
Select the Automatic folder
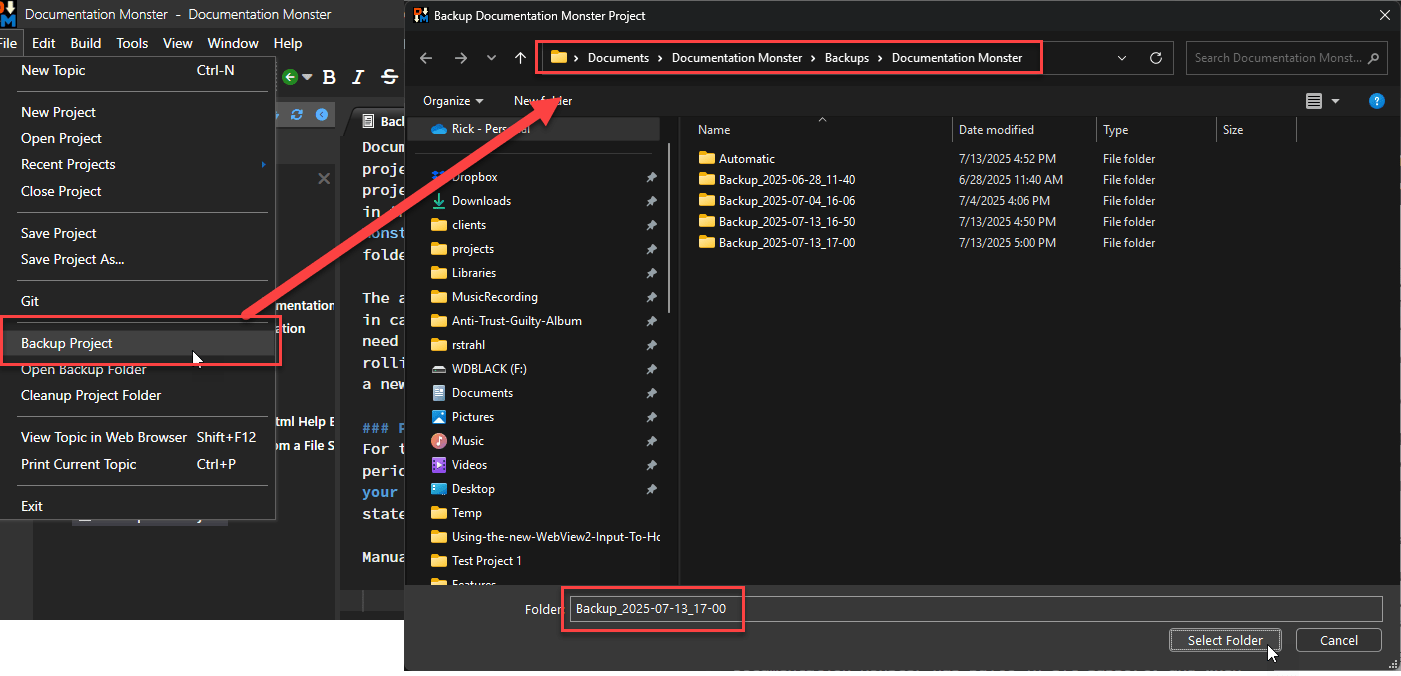[736, 159]
